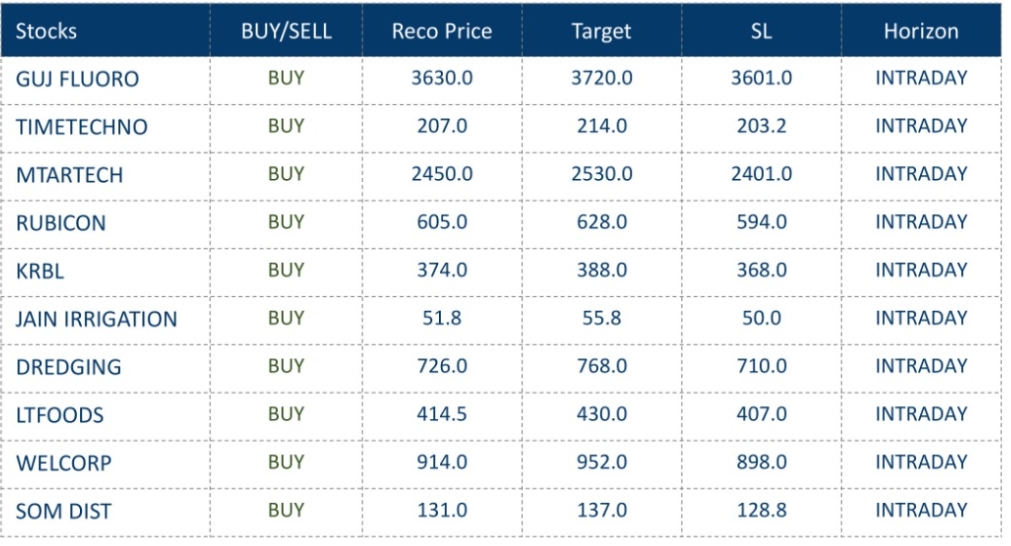
Task: Click the TIMETECHNO stock row
Action: point(81,127)
